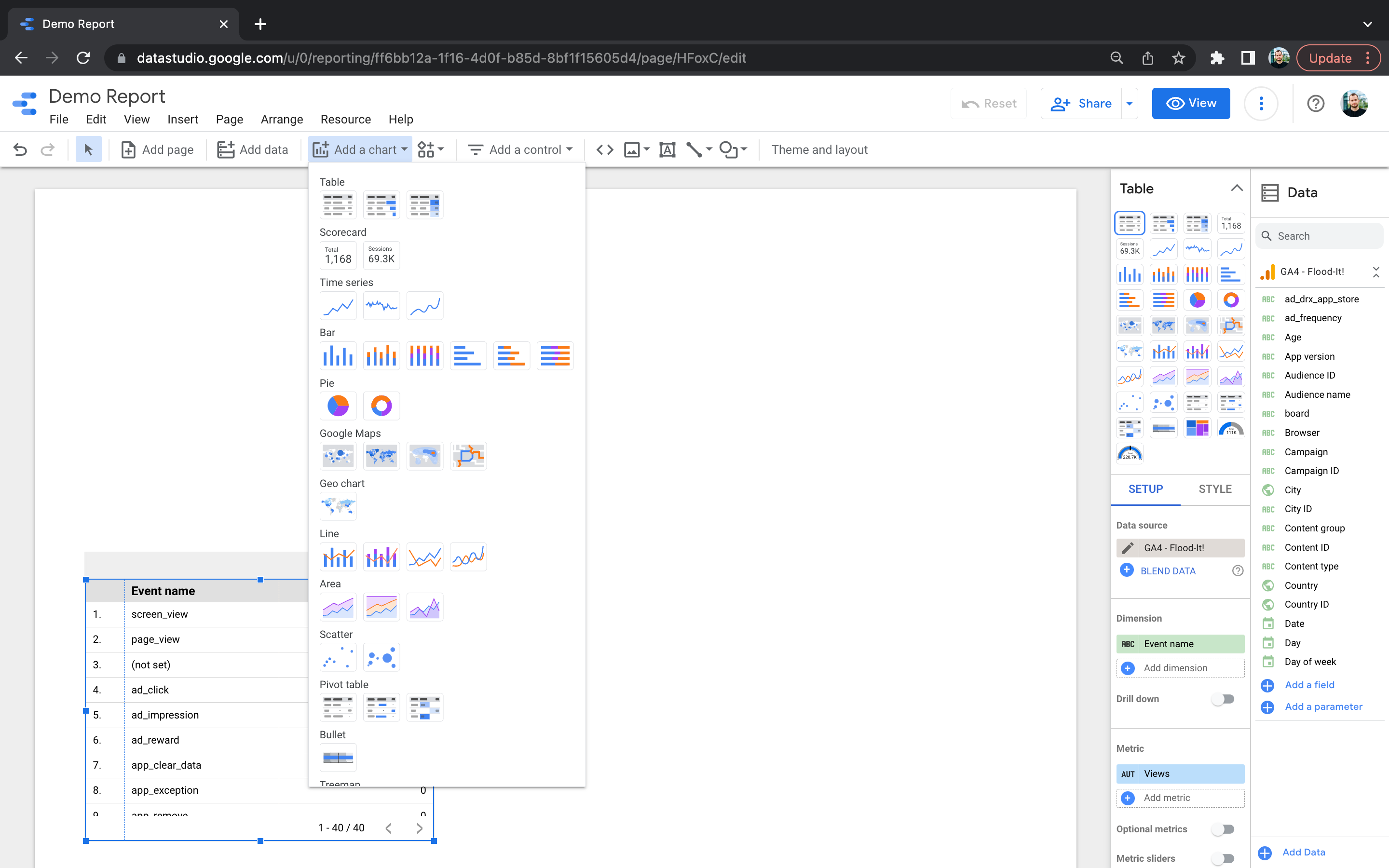1389x868 pixels.
Task: Click the undo arrow in the toolbar
Action: point(20,150)
